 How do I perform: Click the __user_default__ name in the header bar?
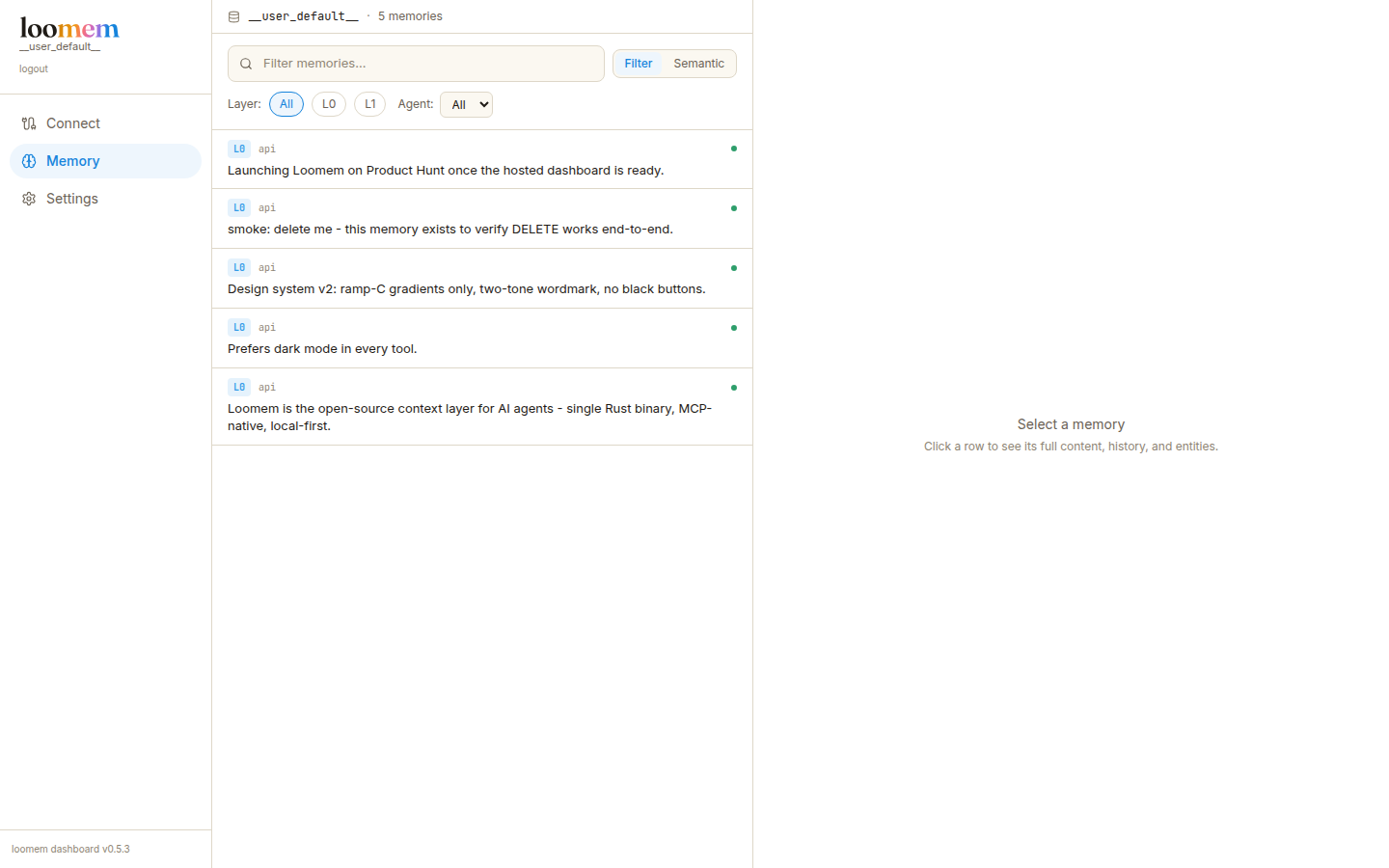point(304,16)
